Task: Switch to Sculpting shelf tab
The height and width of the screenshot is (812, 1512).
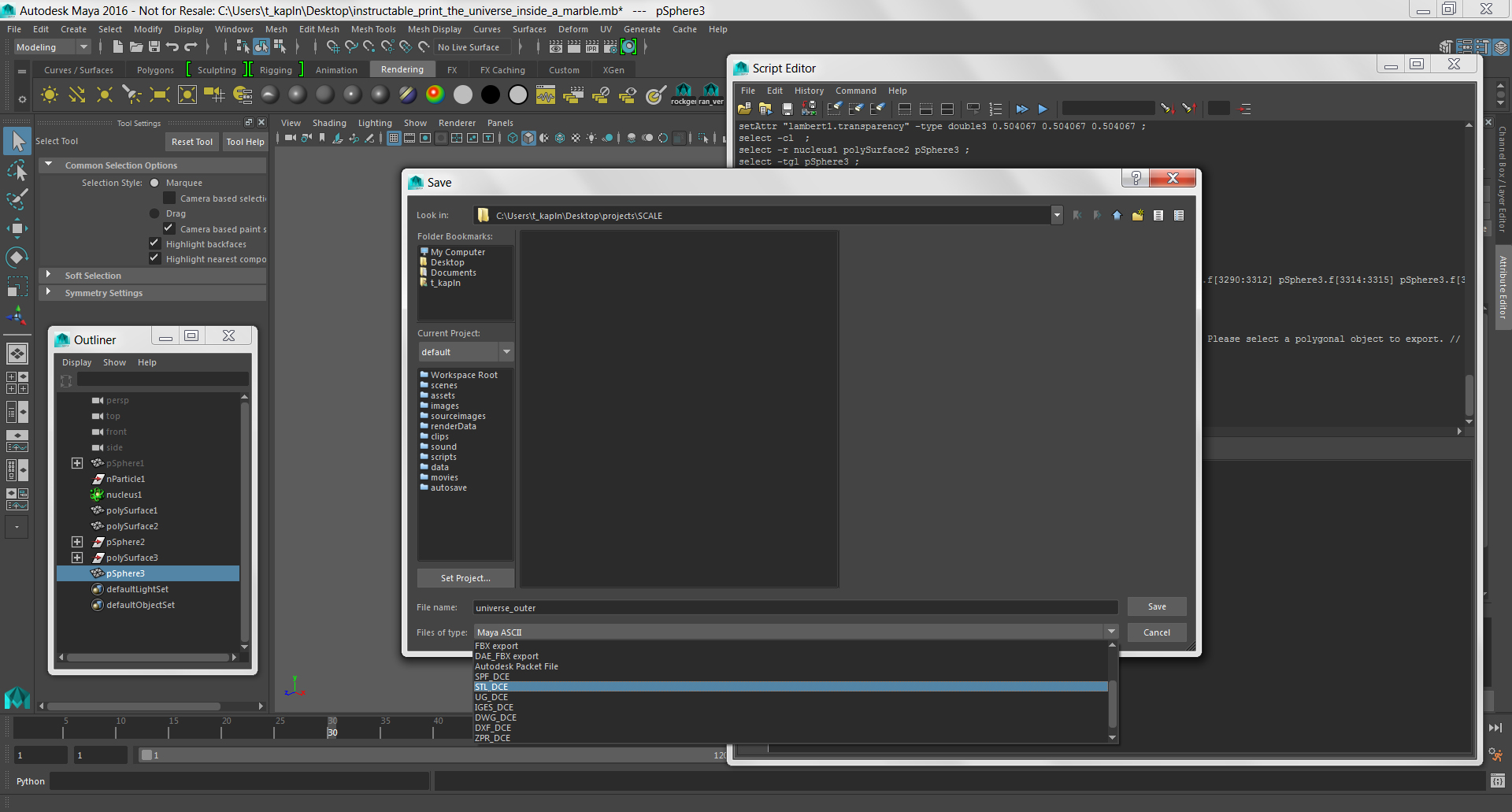Action: pos(217,70)
